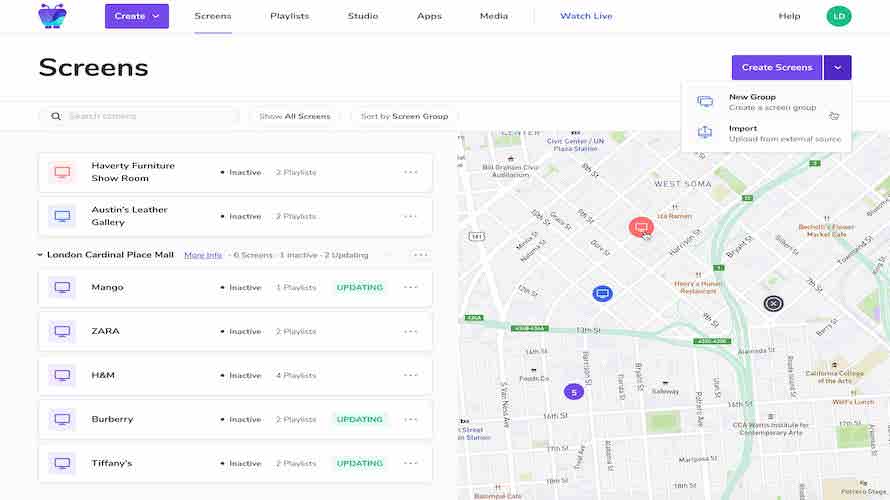Select the red screen marker on map
890x500 pixels.
click(x=641, y=227)
